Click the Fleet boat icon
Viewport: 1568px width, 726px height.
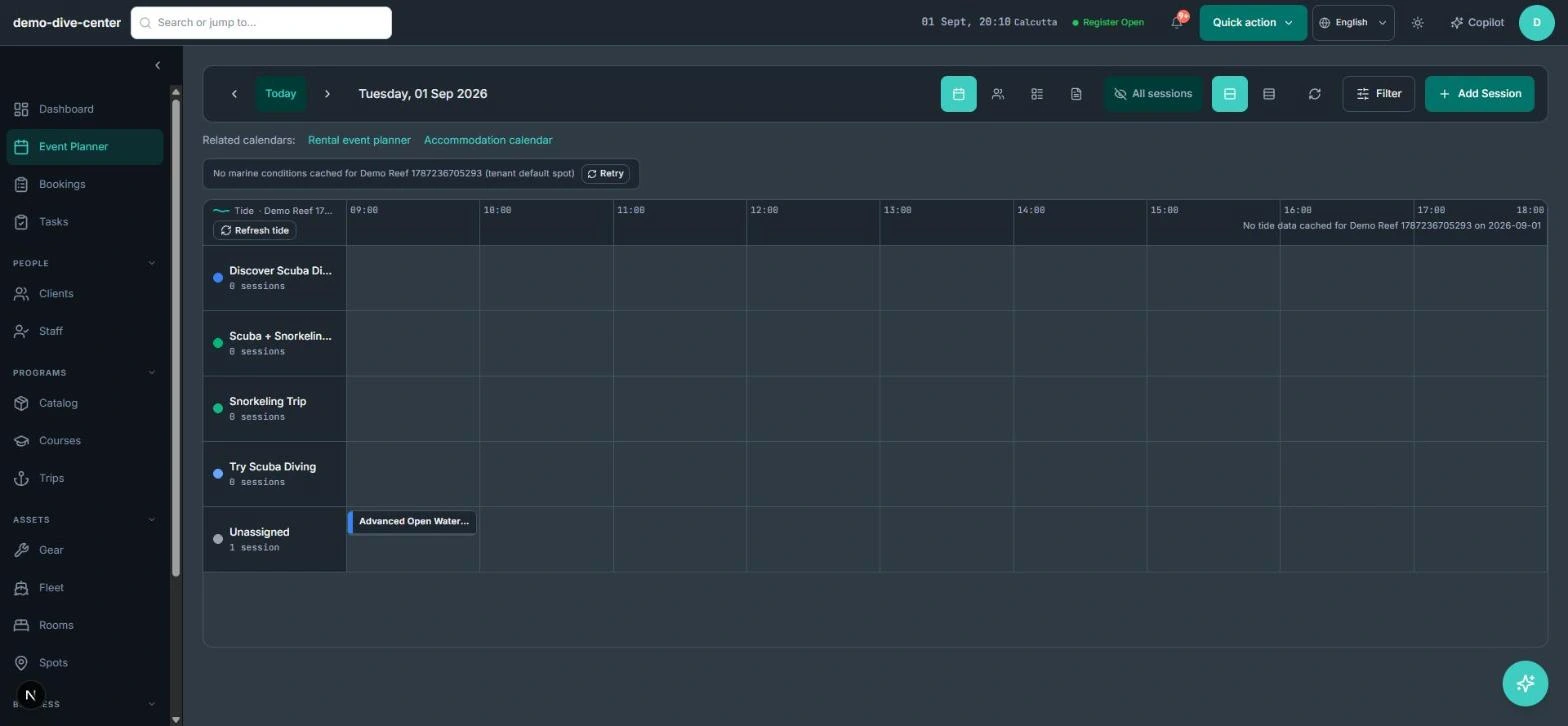tap(21, 588)
